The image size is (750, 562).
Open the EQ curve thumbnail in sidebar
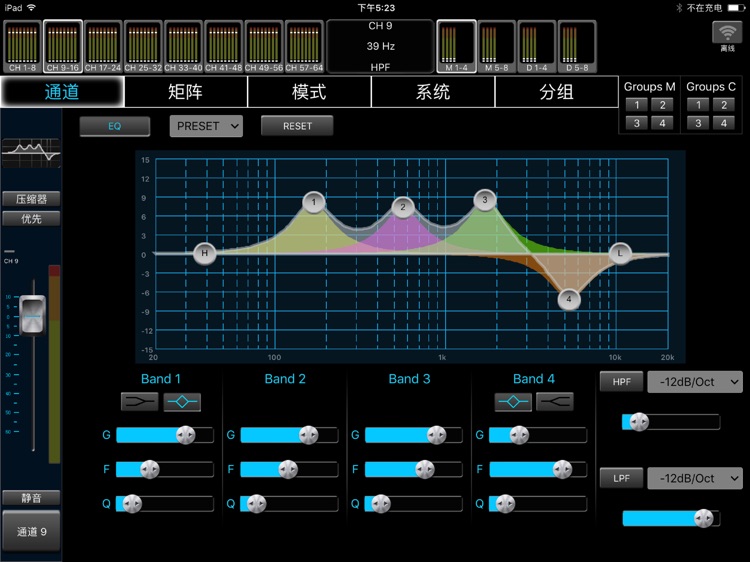[31, 153]
